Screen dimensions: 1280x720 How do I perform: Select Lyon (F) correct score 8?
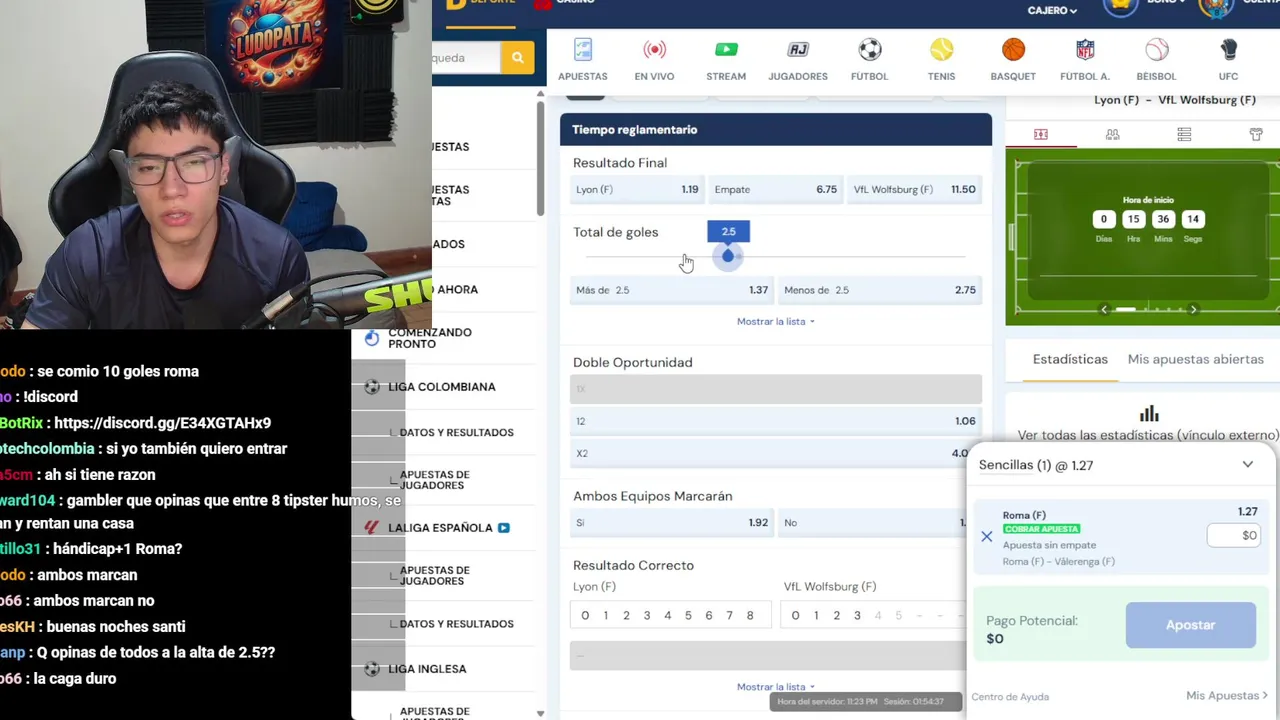point(750,615)
